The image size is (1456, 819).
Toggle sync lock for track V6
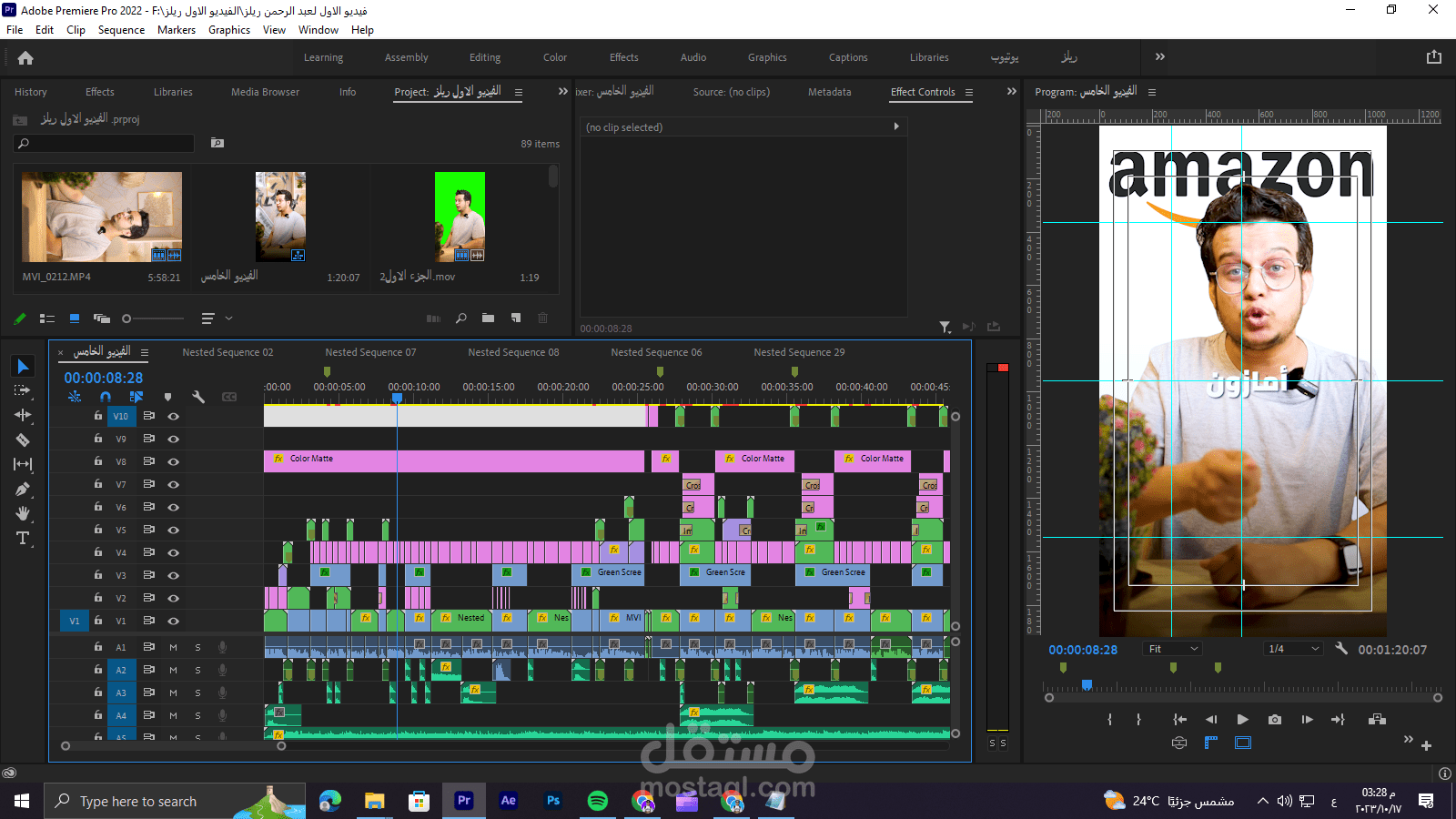(148, 507)
